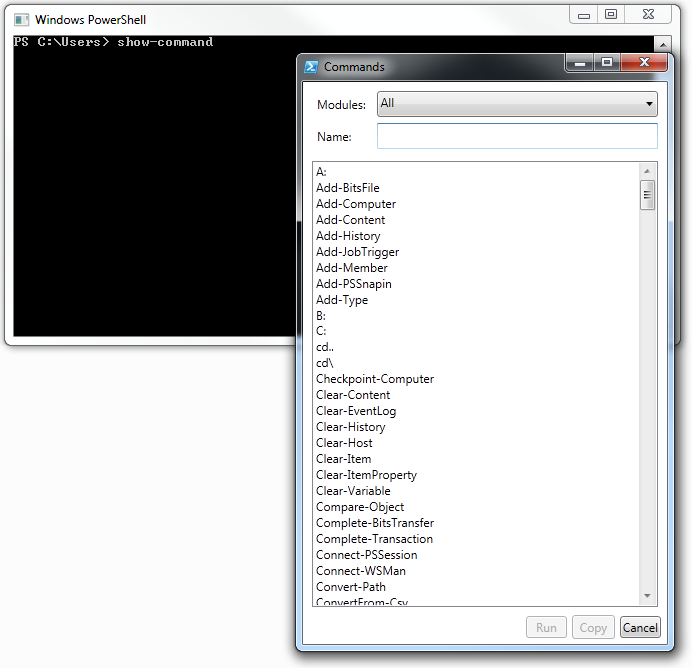This screenshot has width=692, height=668.
Task: Minimize the Windows PowerShell window
Action: (584, 15)
